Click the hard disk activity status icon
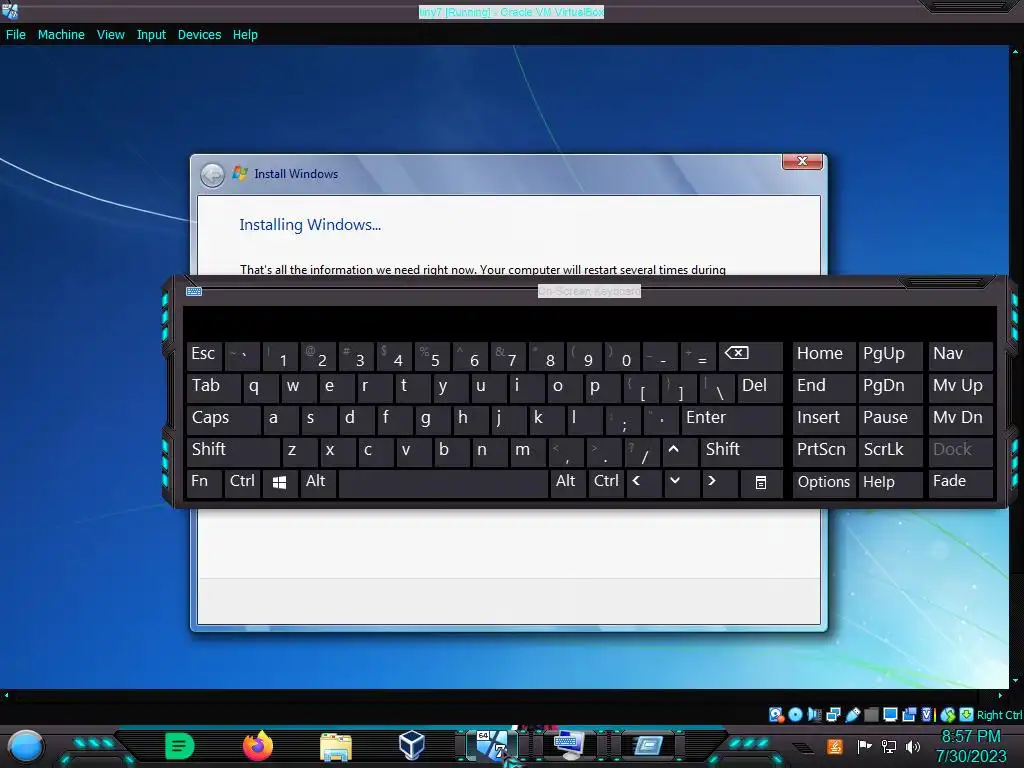Image resolution: width=1024 pixels, height=768 pixels. 776,715
